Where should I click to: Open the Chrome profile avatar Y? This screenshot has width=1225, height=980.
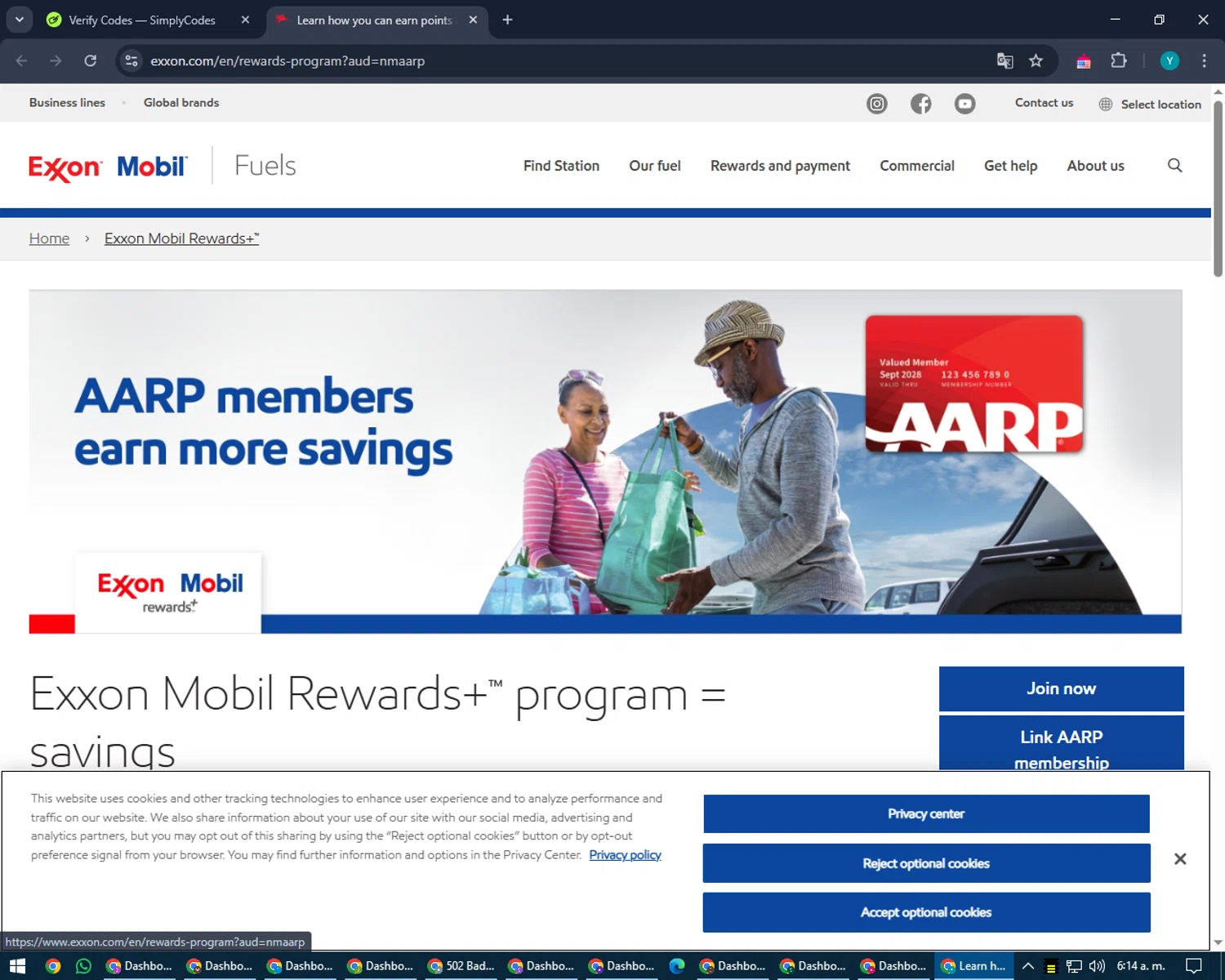1169,60
